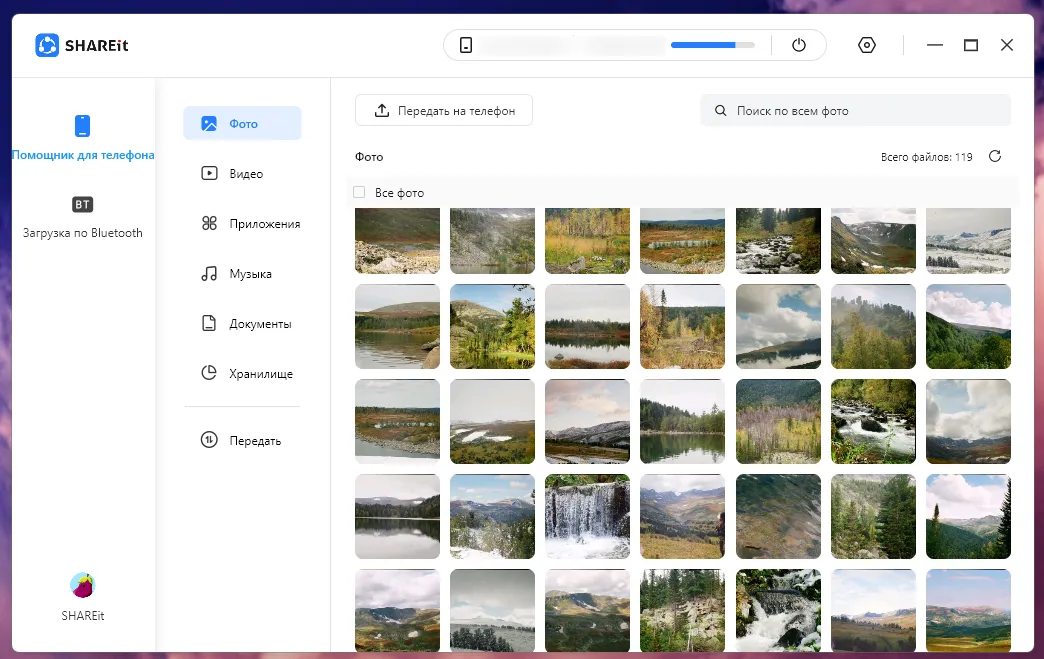Viewport: 1044px width, 659px height.
Task: Click inside the Поиск по всем фото search field
Action: pos(855,109)
